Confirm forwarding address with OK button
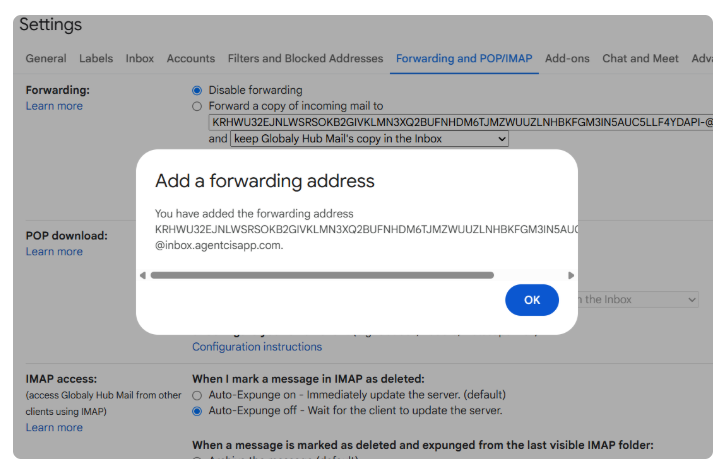Image resolution: width=725 pixels, height=474 pixels. (x=532, y=300)
